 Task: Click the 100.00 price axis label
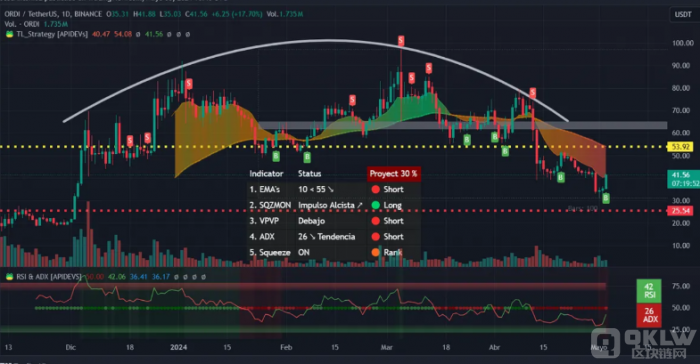point(683,43)
